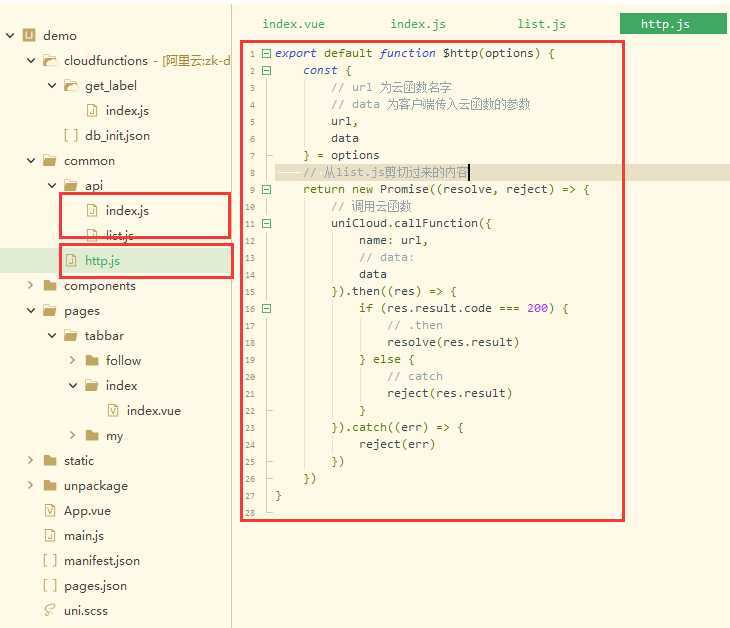Select the http.js editor tab
The height and width of the screenshot is (628, 730).
click(673, 24)
